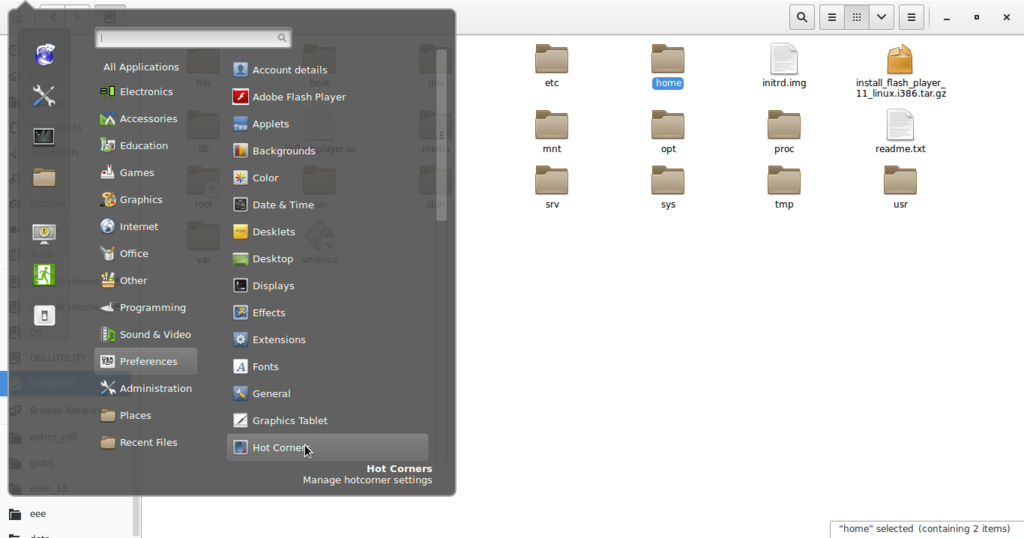Image resolution: width=1024 pixels, height=538 pixels.
Task: Select the sys folder
Action: coord(667,187)
